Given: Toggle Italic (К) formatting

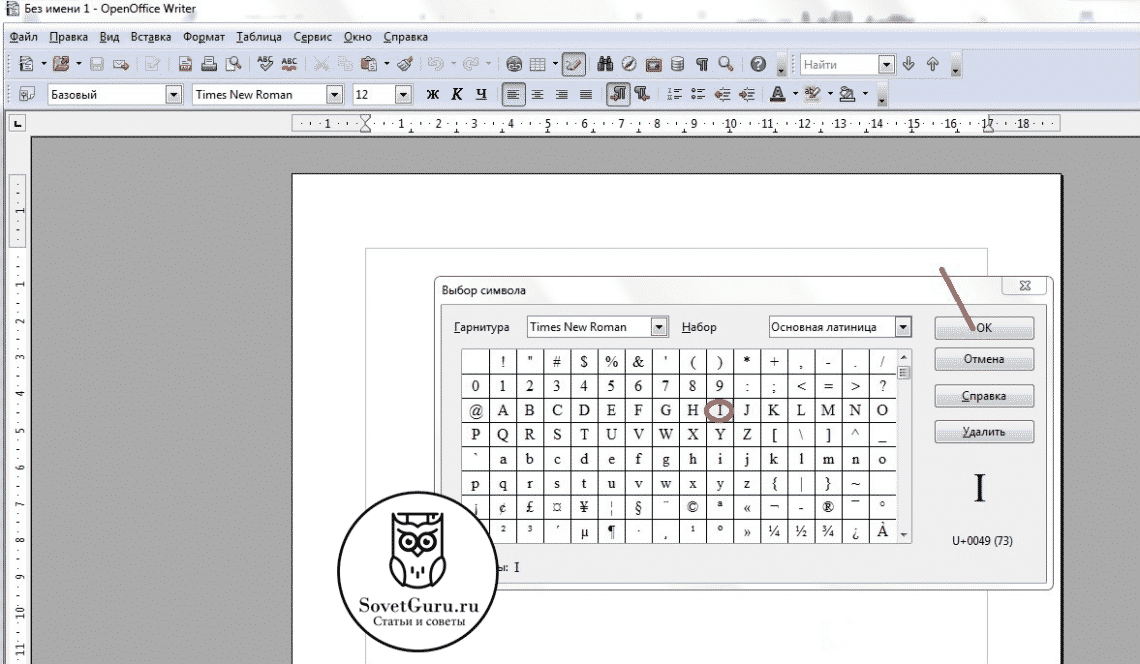Looking at the screenshot, I should click(457, 95).
